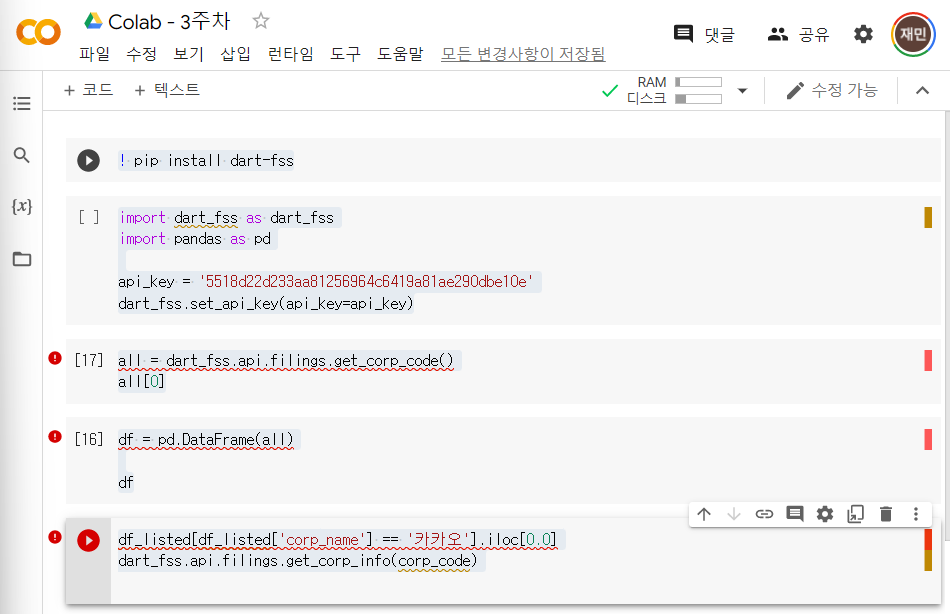Click the notebook title Colab - 3주차
The image size is (950, 614).
pyautogui.click(x=169, y=22)
